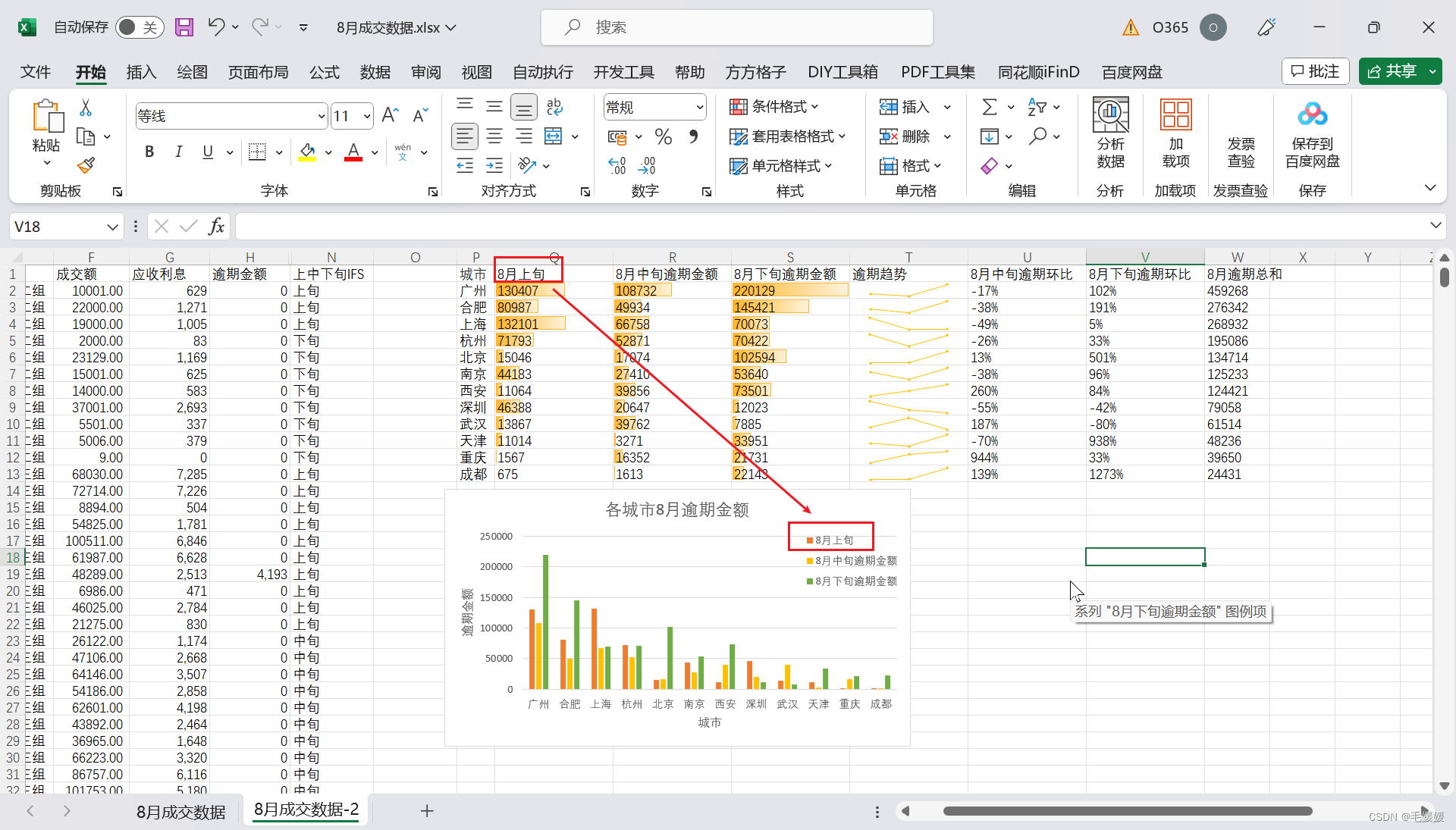Click Invoice Verification button
The width and height of the screenshot is (1456, 830).
point(1241,152)
